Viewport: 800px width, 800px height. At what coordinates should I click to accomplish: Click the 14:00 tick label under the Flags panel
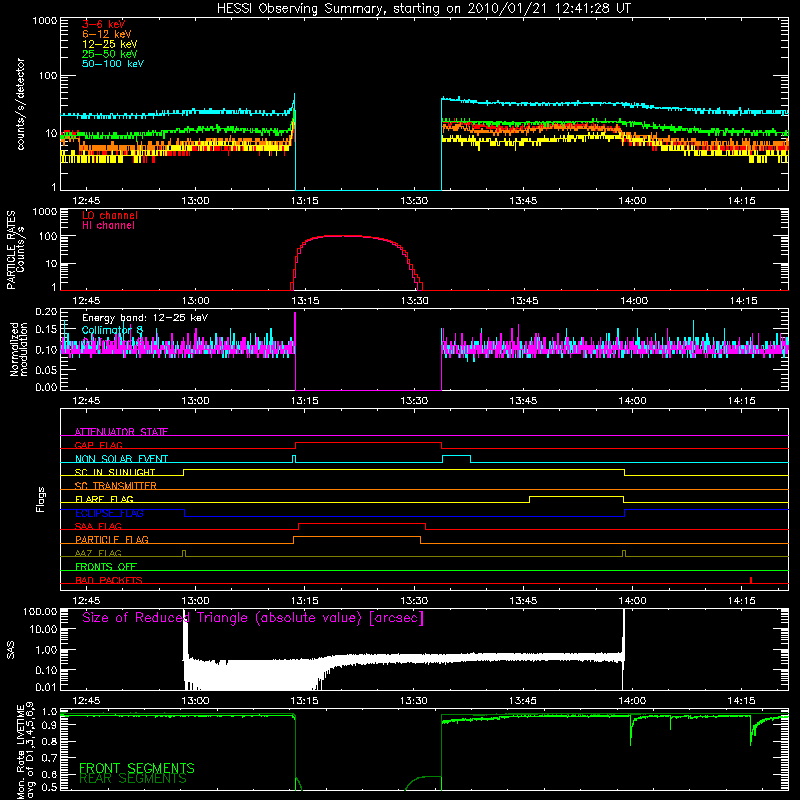pos(632,601)
